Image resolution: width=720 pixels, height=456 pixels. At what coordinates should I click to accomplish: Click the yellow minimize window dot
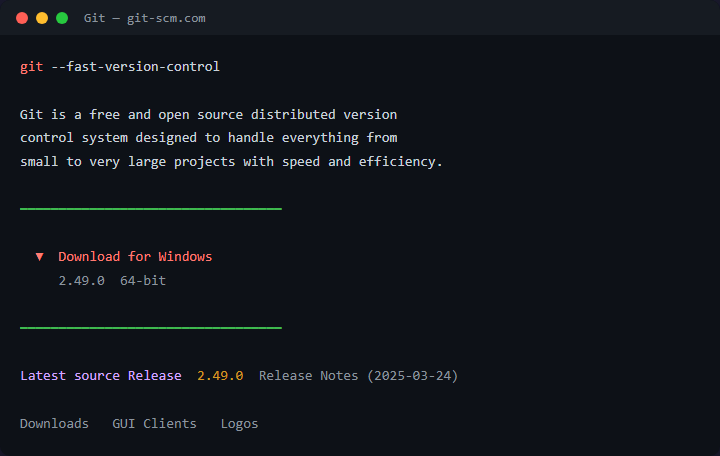point(42,18)
